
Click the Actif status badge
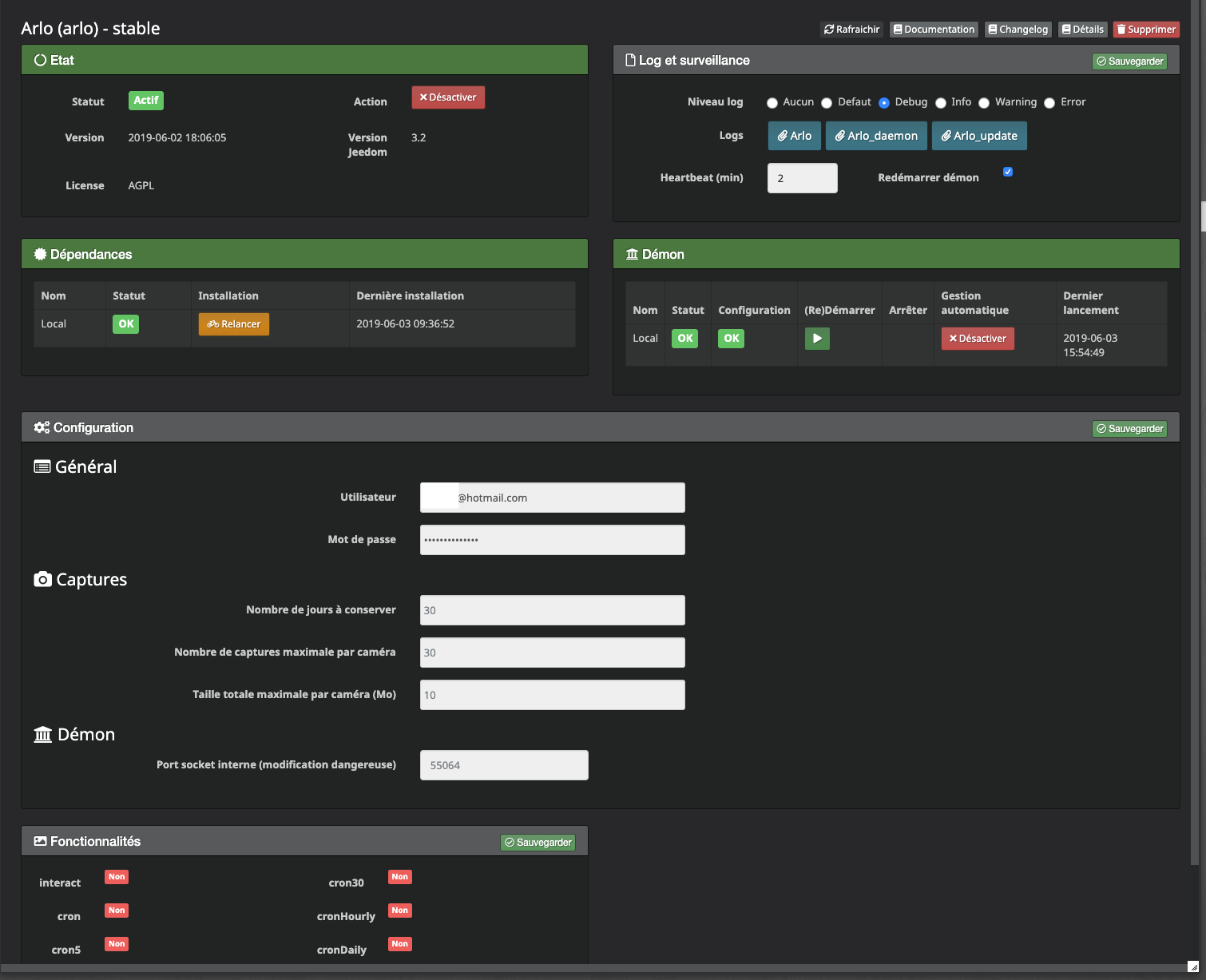(x=146, y=100)
